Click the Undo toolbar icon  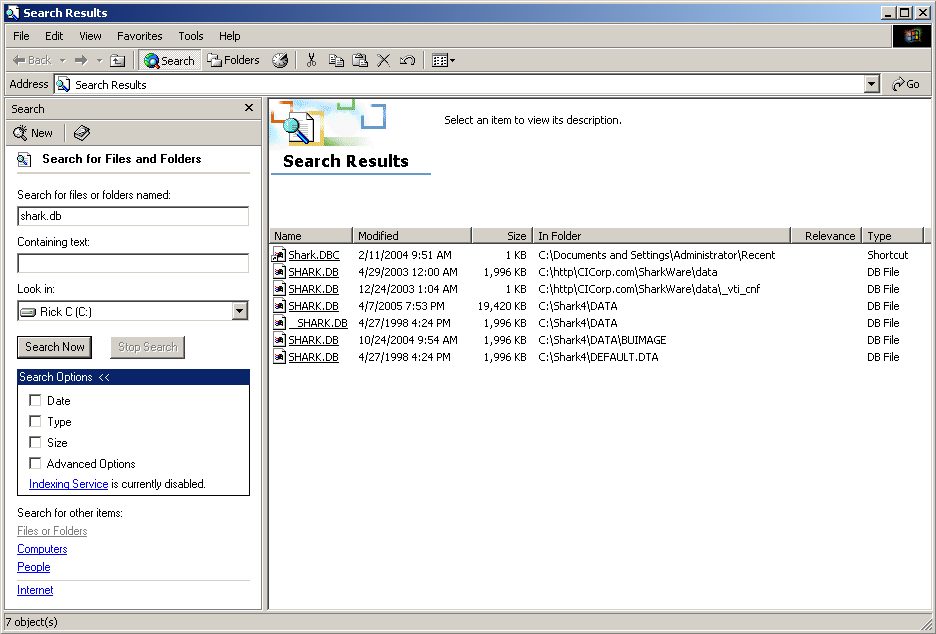tap(408, 60)
